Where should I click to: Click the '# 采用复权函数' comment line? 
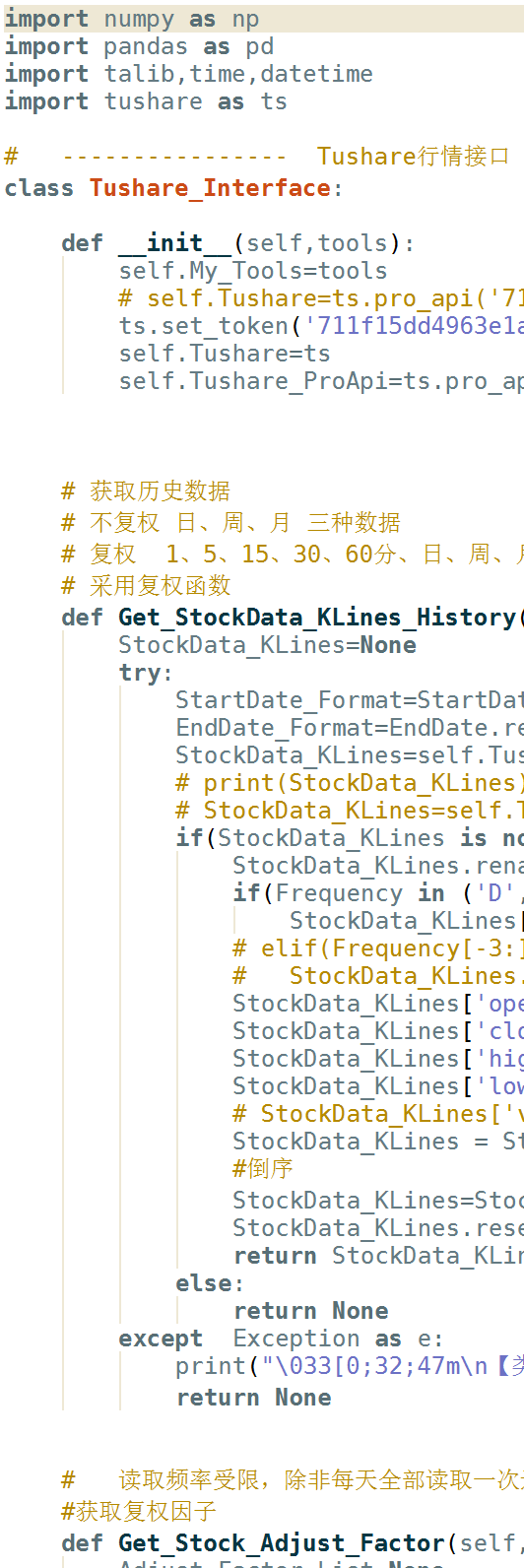[x=146, y=585]
